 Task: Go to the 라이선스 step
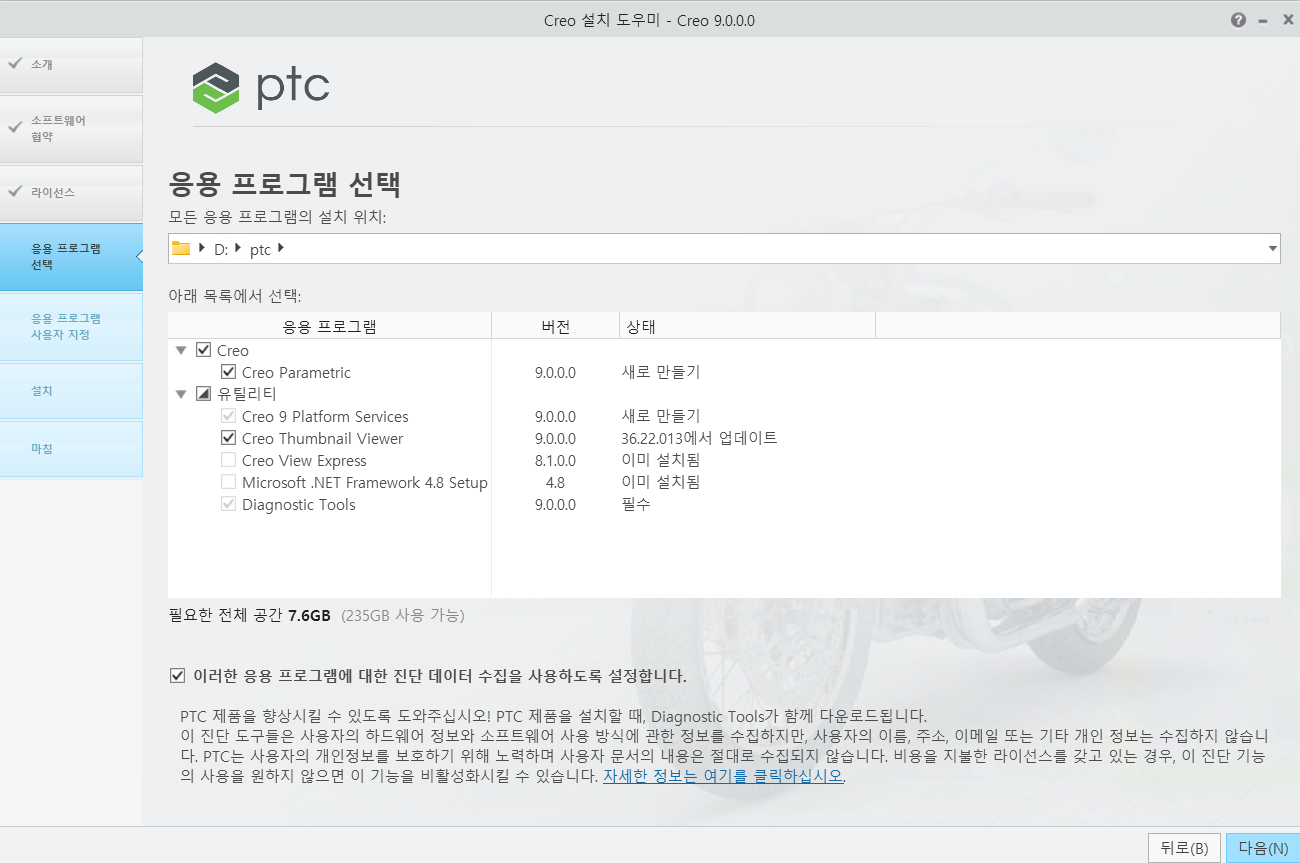[x=71, y=193]
